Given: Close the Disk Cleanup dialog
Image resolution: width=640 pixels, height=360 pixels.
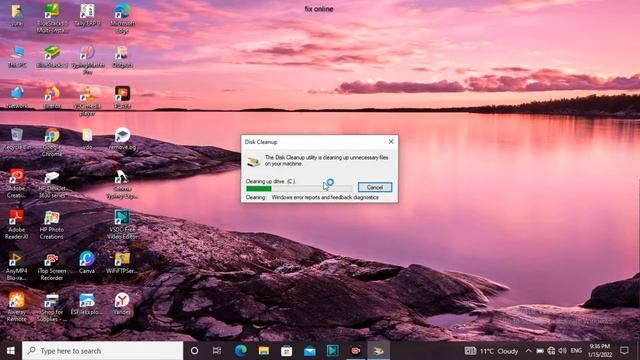Looking at the screenshot, I should click(391, 142).
